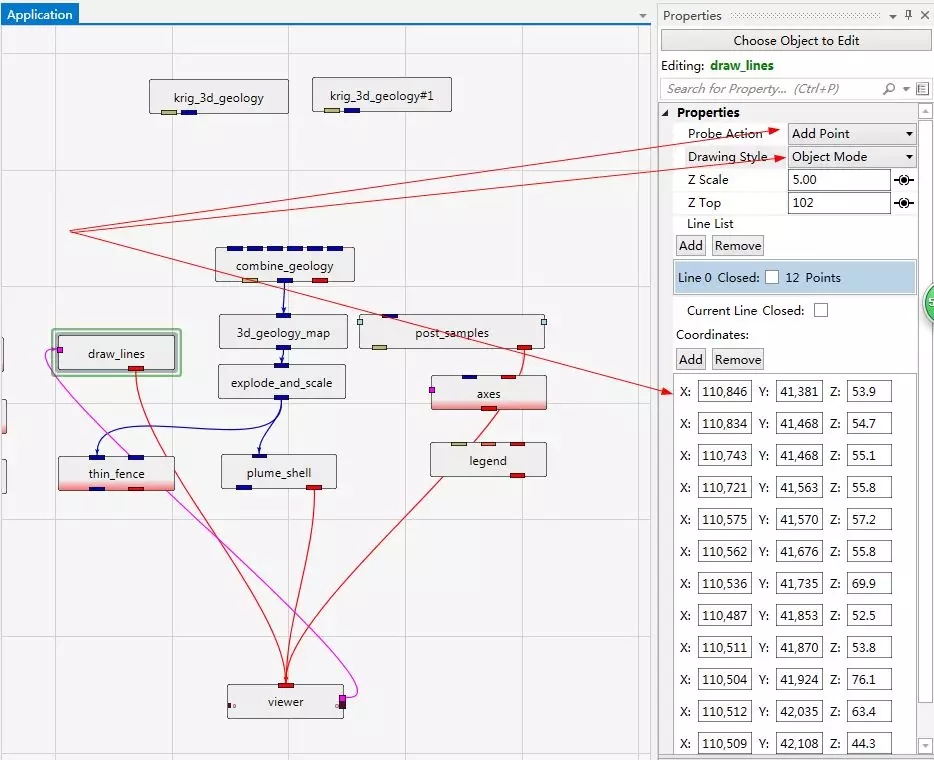The width and height of the screenshot is (934, 760).
Task: Click Remove under Coordinates
Action: pos(738,359)
